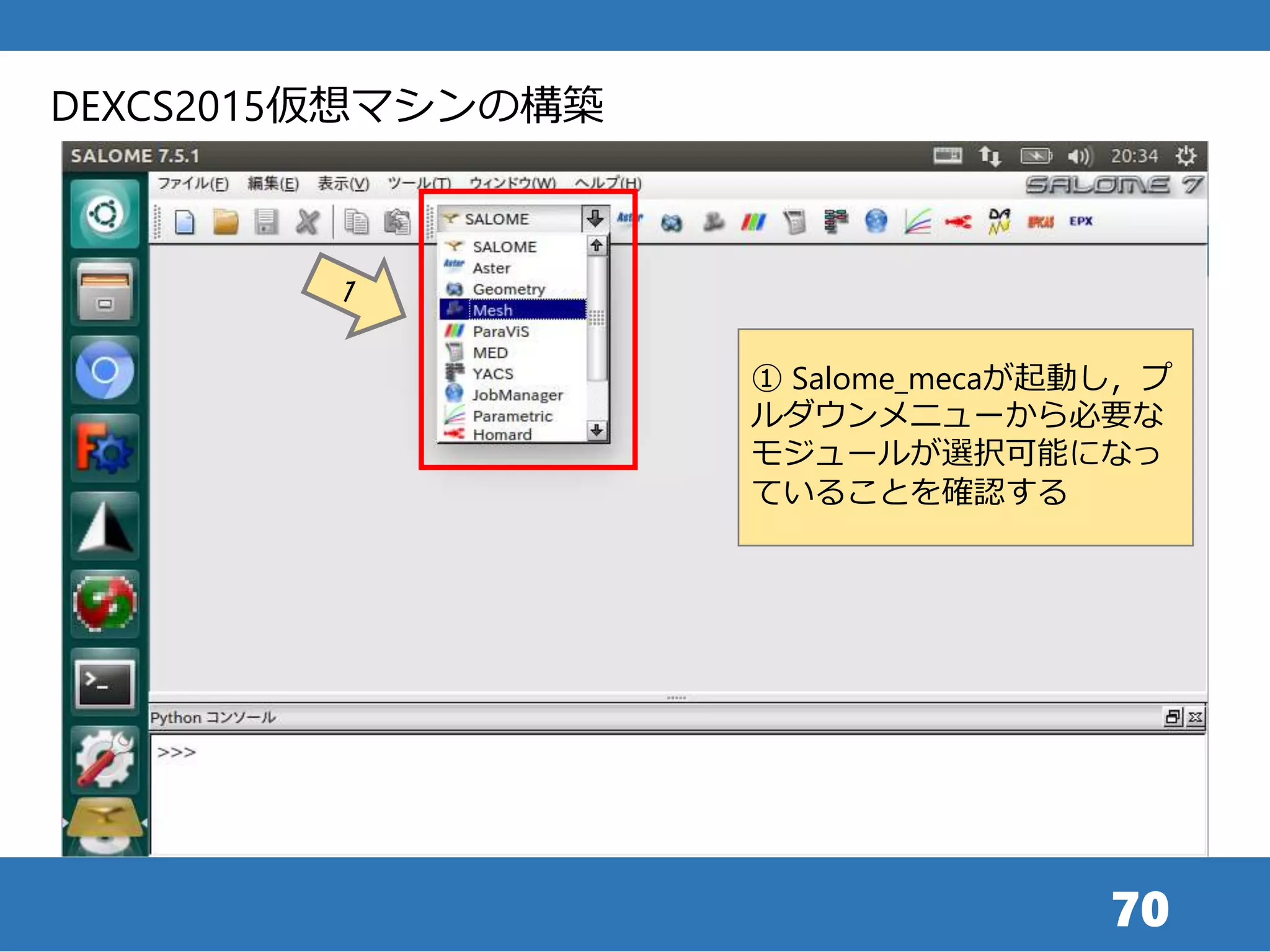Click the Open folder toolbar icon
This screenshot has width=1270, height=952.
(226, 222)
